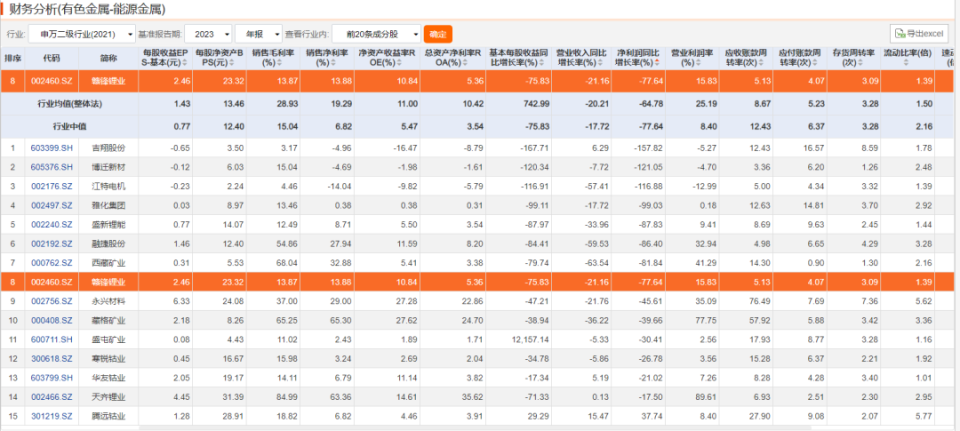The height and width of the screenshot is (431, 960).
Task: Open the 2023 report year dropdown
Action: [x=208, y=34]
